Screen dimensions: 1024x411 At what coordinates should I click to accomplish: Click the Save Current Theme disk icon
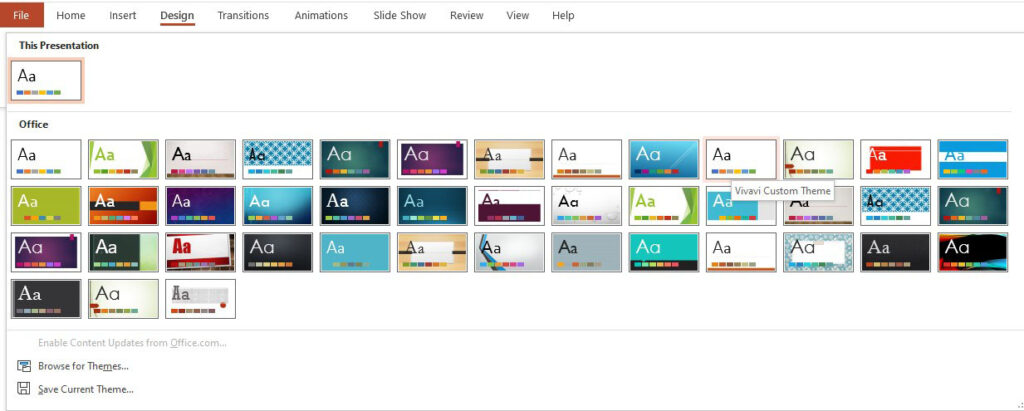(x=24, y=389)
